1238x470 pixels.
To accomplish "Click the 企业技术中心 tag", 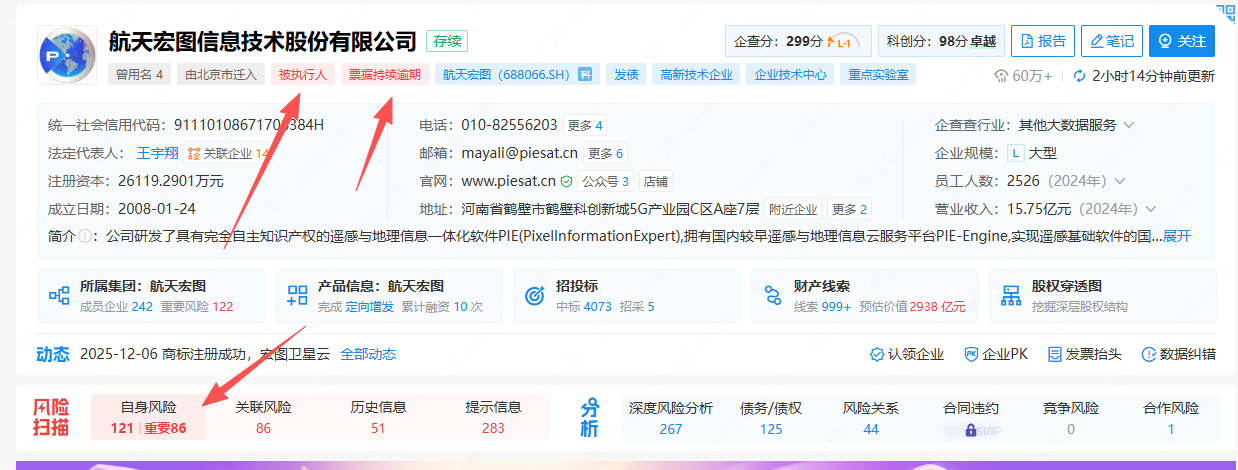I will tap(790, 74).
